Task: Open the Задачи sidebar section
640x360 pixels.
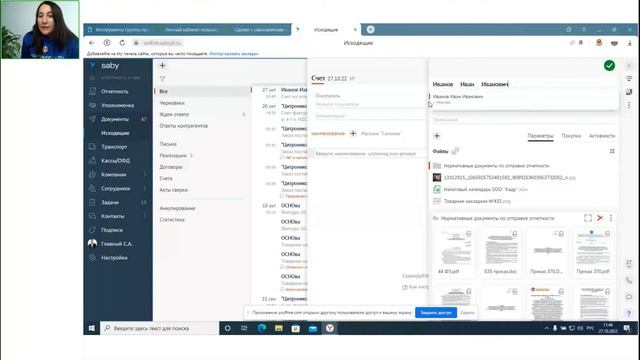Action: pyautogui.click(x=110, y=202)
